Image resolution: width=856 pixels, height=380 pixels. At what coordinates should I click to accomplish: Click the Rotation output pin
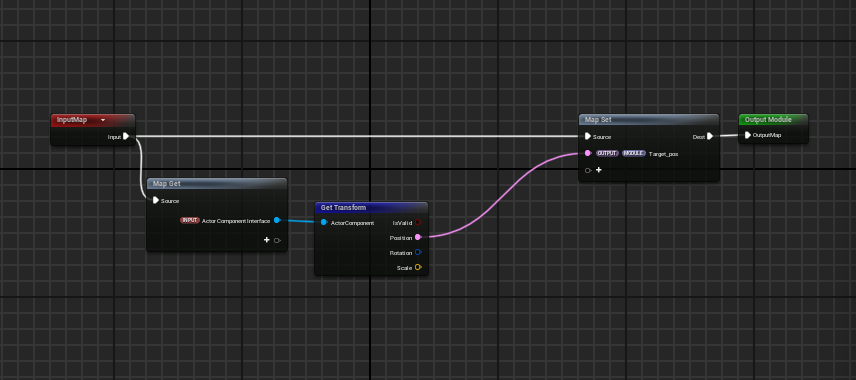(418, 252)
